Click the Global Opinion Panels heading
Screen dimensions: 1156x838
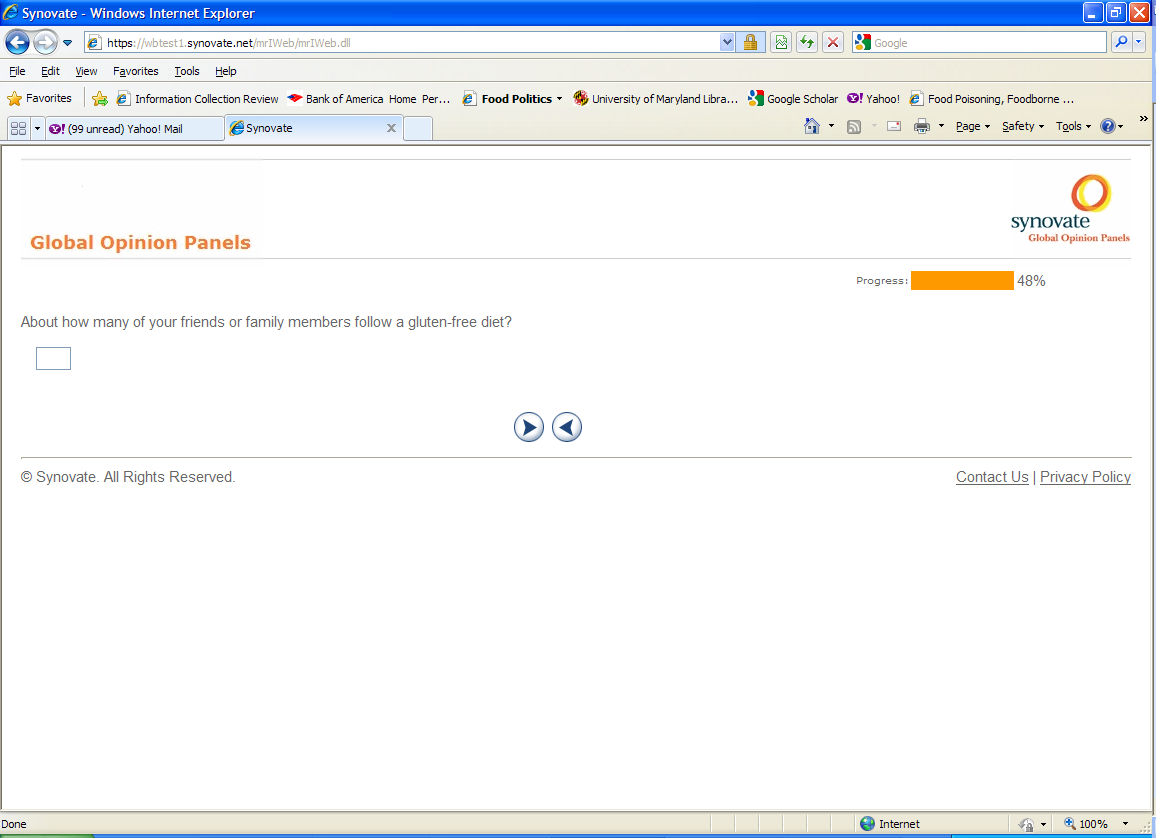click(x=140, y=242)
